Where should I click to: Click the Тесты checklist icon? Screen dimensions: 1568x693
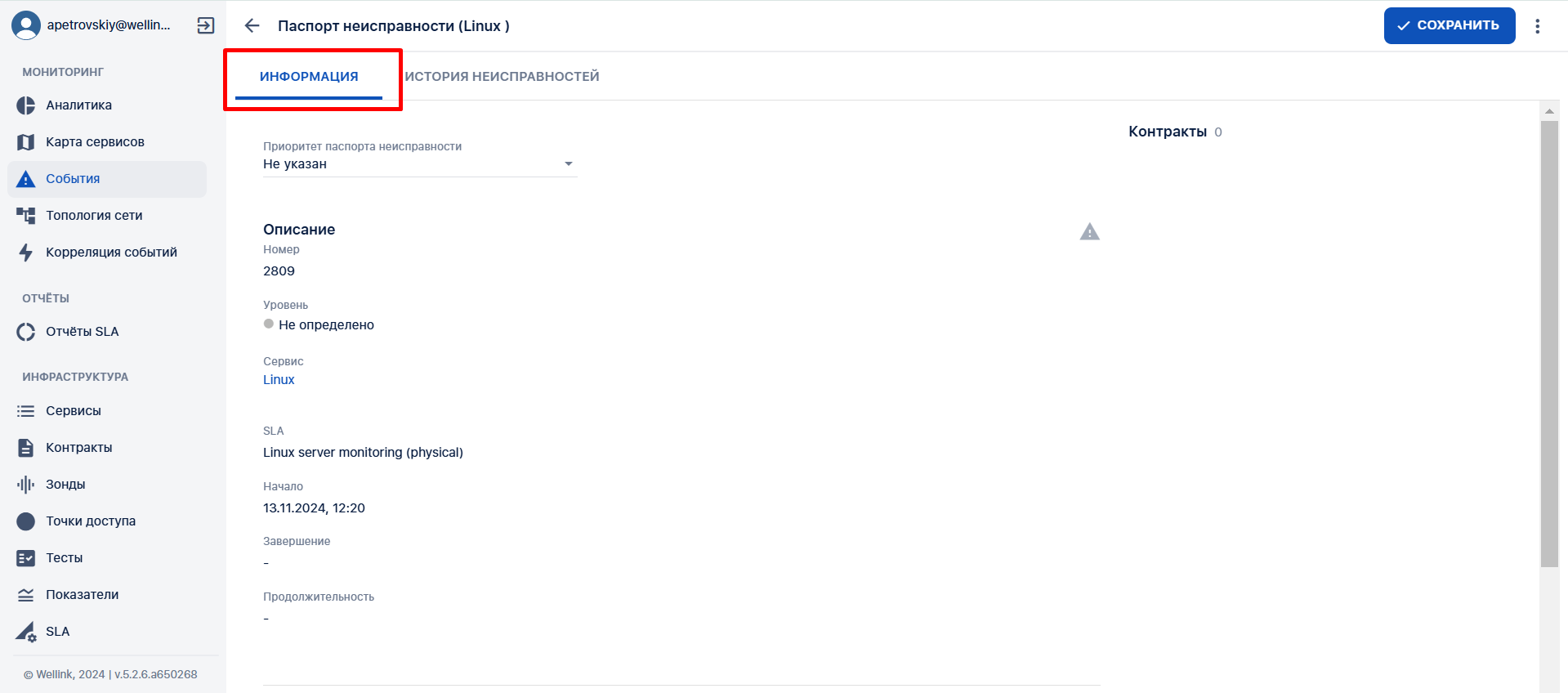click(26, 558)
